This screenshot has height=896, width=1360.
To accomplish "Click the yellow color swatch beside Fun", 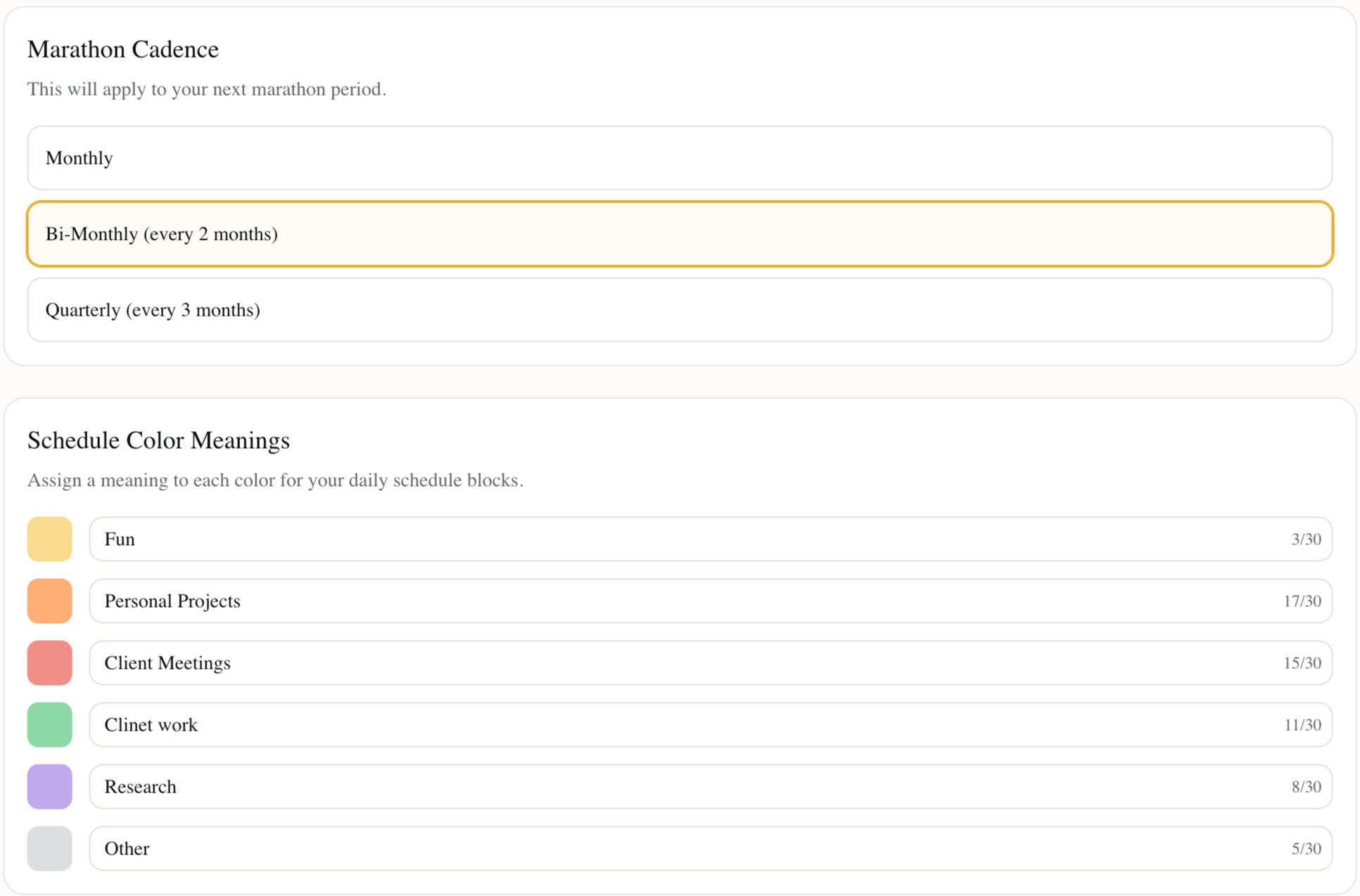I will 50,539.
